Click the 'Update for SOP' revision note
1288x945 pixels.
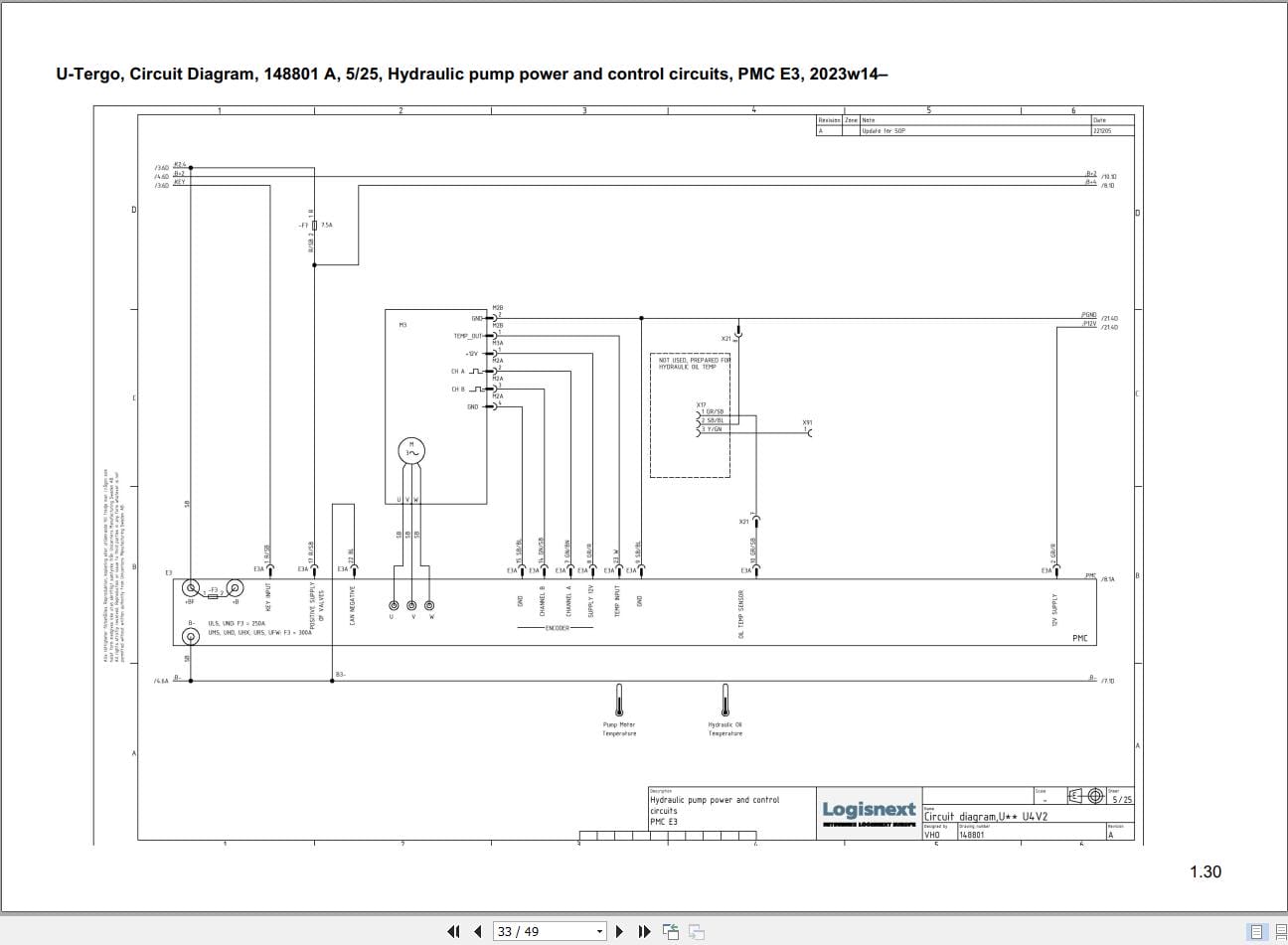tap(884, 131)
